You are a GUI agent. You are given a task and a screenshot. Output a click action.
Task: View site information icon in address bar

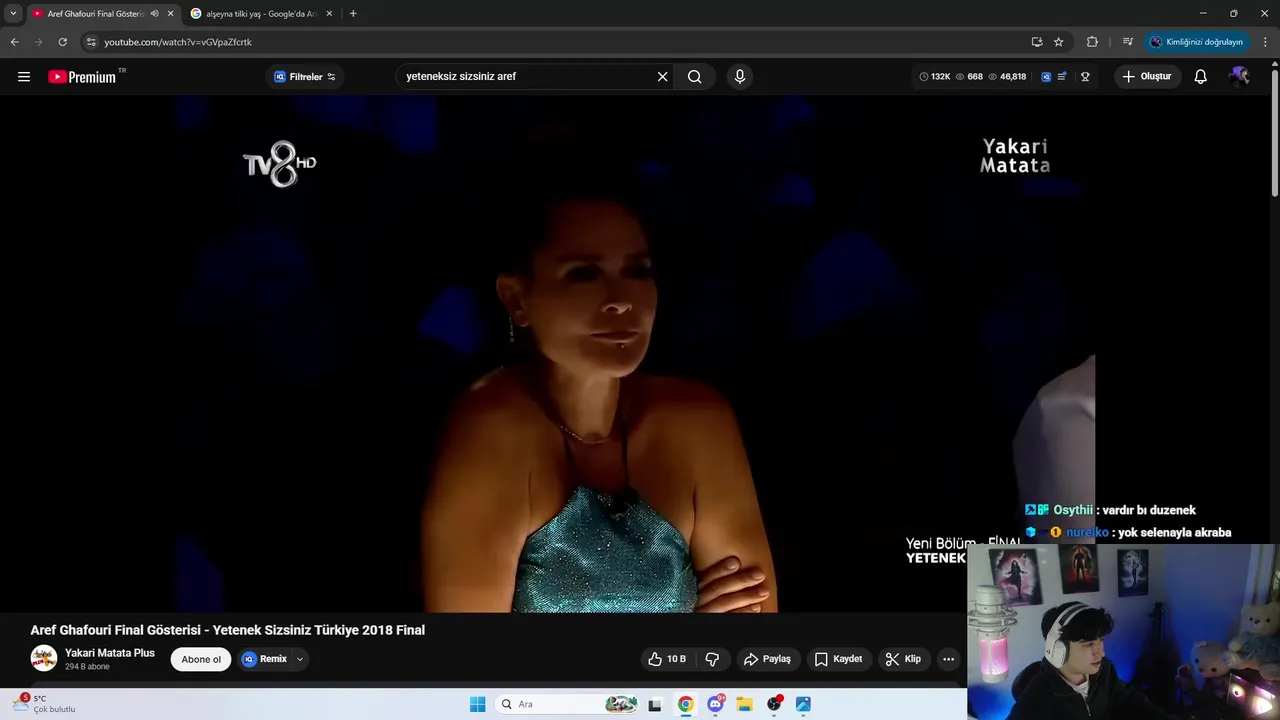click(91, 42)
